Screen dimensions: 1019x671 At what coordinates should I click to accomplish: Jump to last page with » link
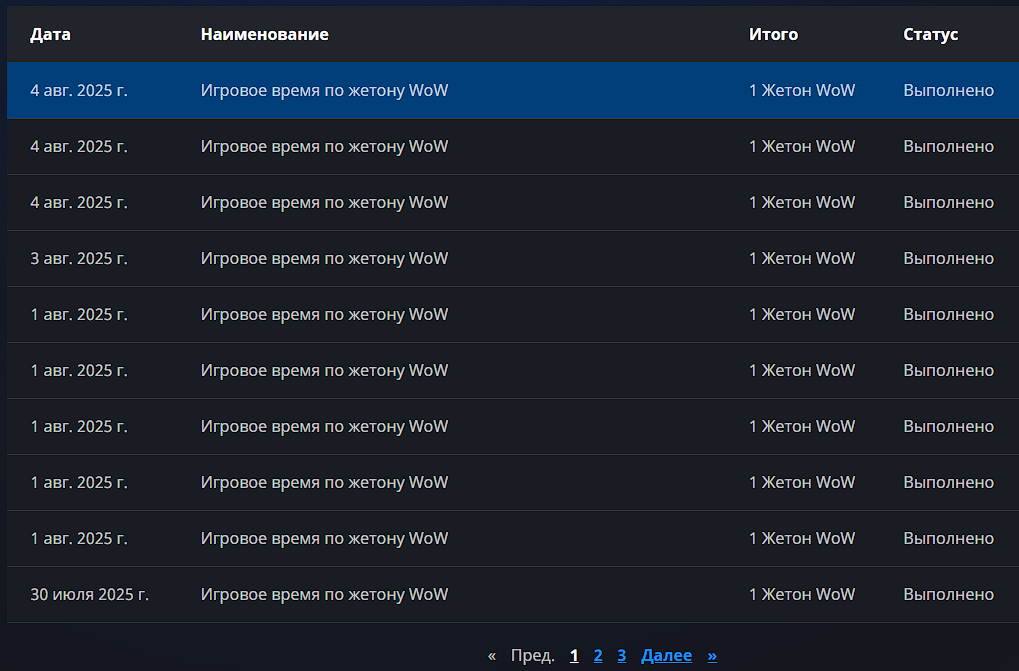(x=712, y=655)
